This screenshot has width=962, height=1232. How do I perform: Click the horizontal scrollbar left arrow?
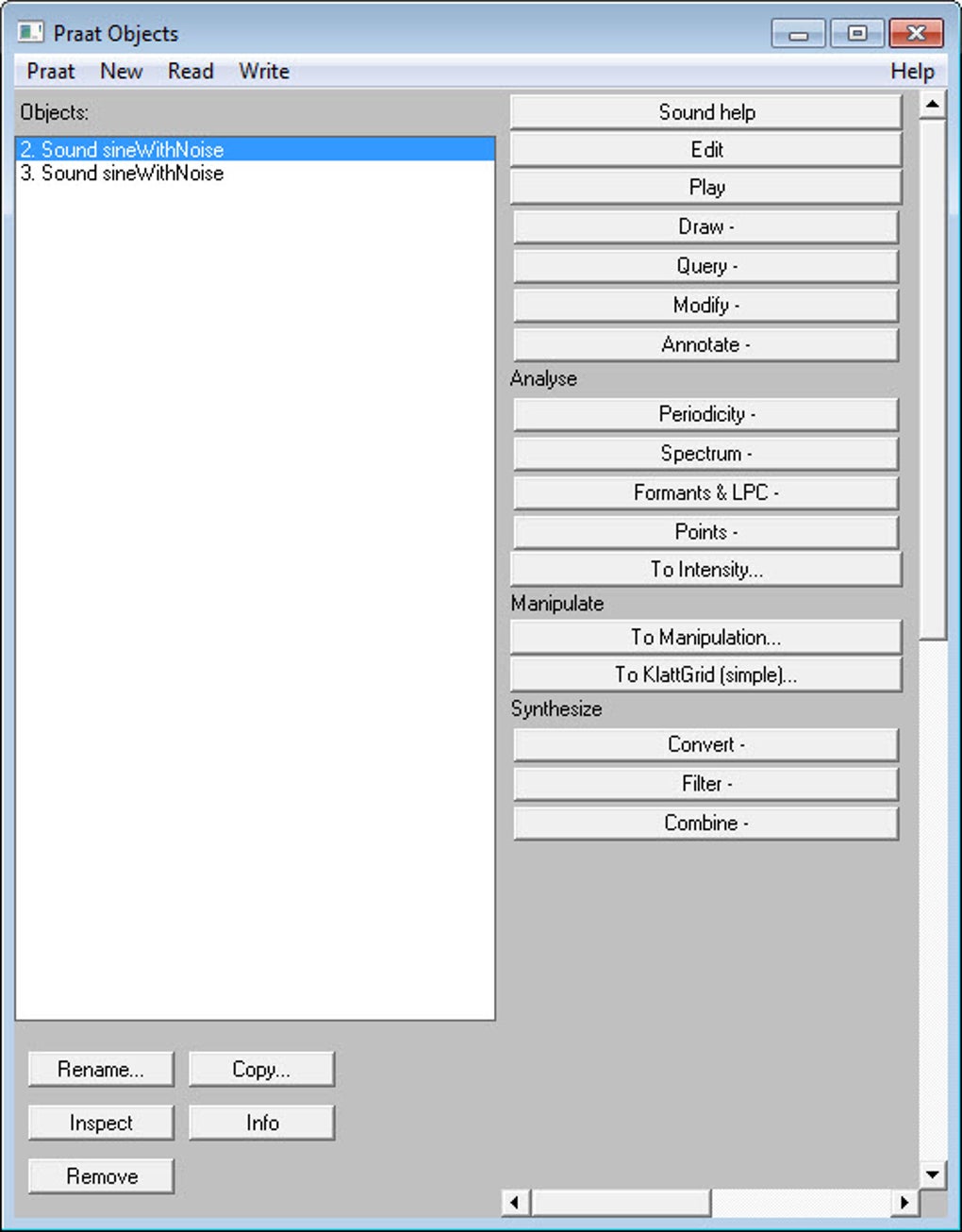[514, 1202]
